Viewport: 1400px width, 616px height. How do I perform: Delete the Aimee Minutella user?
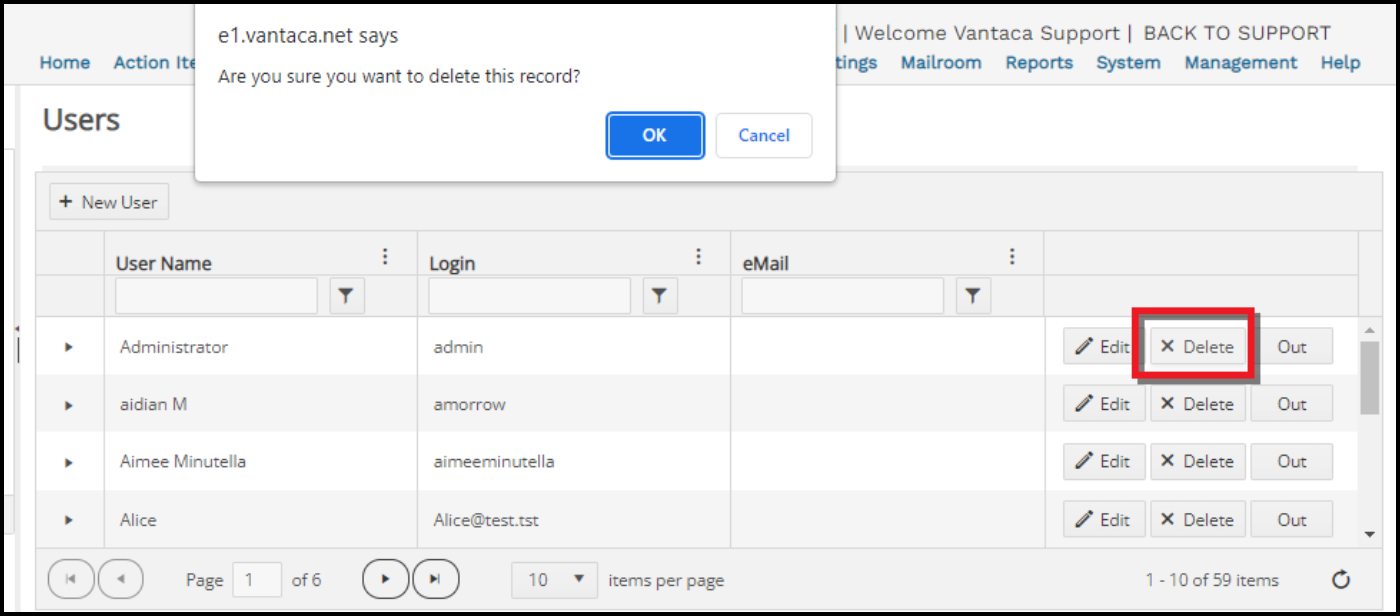click(1198, 461)
